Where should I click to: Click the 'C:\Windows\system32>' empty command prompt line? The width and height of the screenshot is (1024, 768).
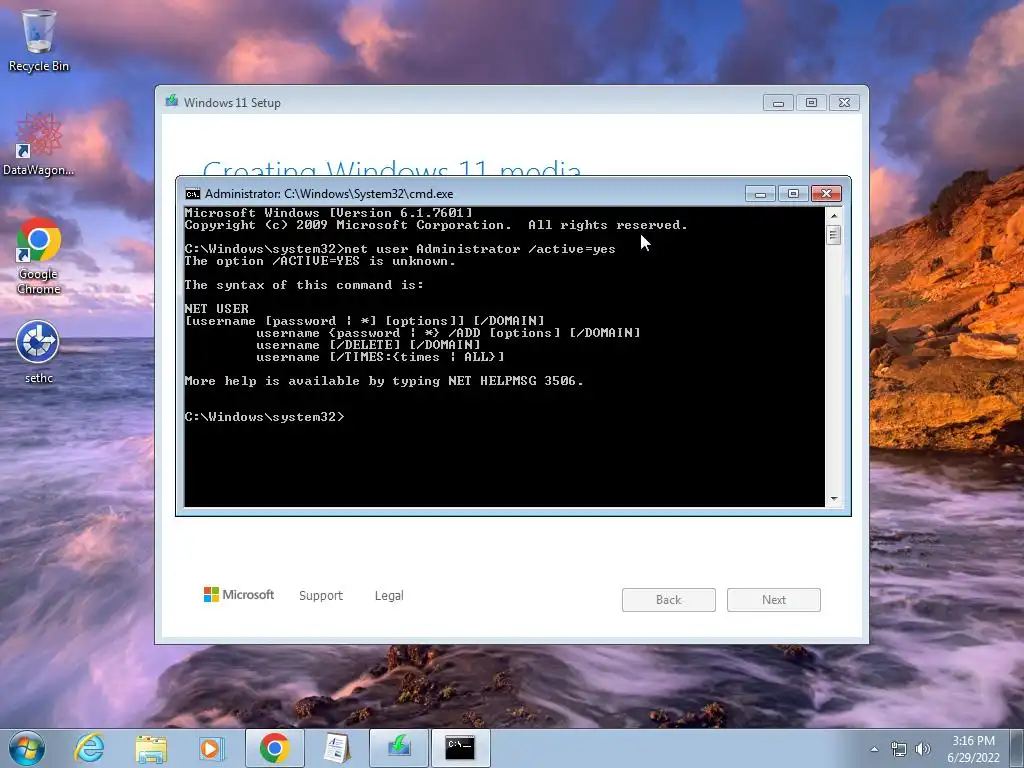click(x=264, y=417)
